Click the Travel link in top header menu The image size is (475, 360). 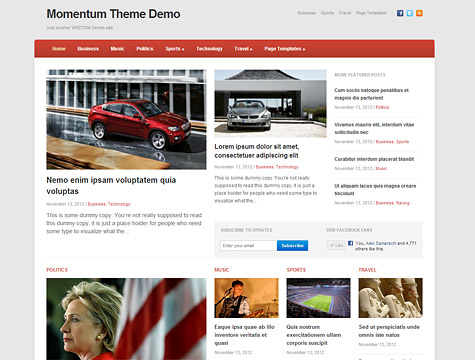point(345,13)
